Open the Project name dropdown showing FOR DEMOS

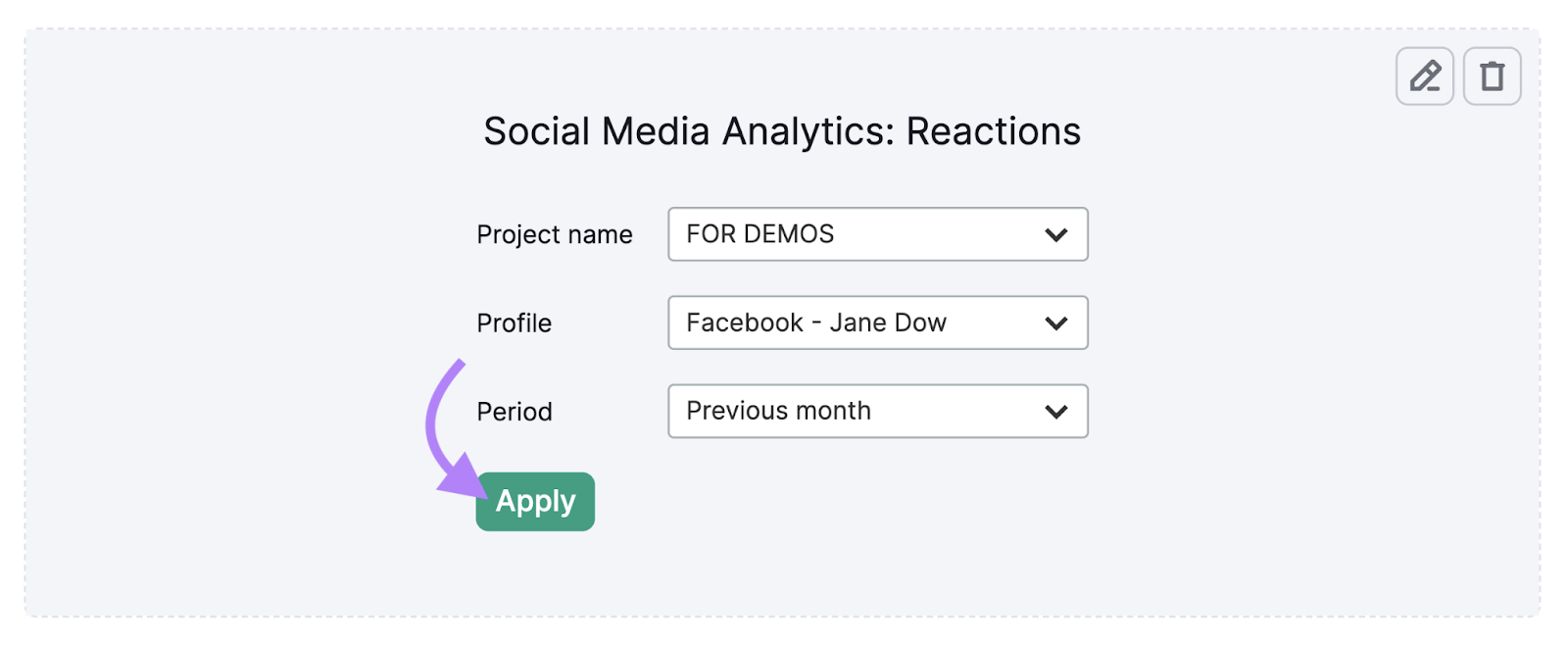pyautogui.click(x=877, y=234)
